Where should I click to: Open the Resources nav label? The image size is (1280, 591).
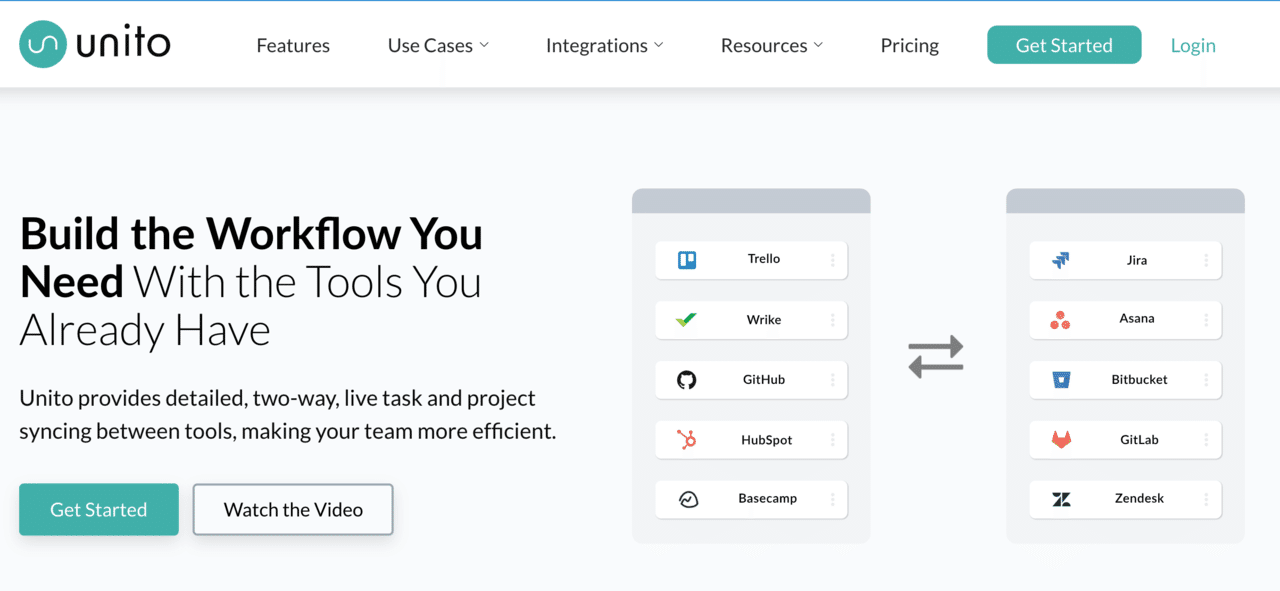[x=764, y=45]
